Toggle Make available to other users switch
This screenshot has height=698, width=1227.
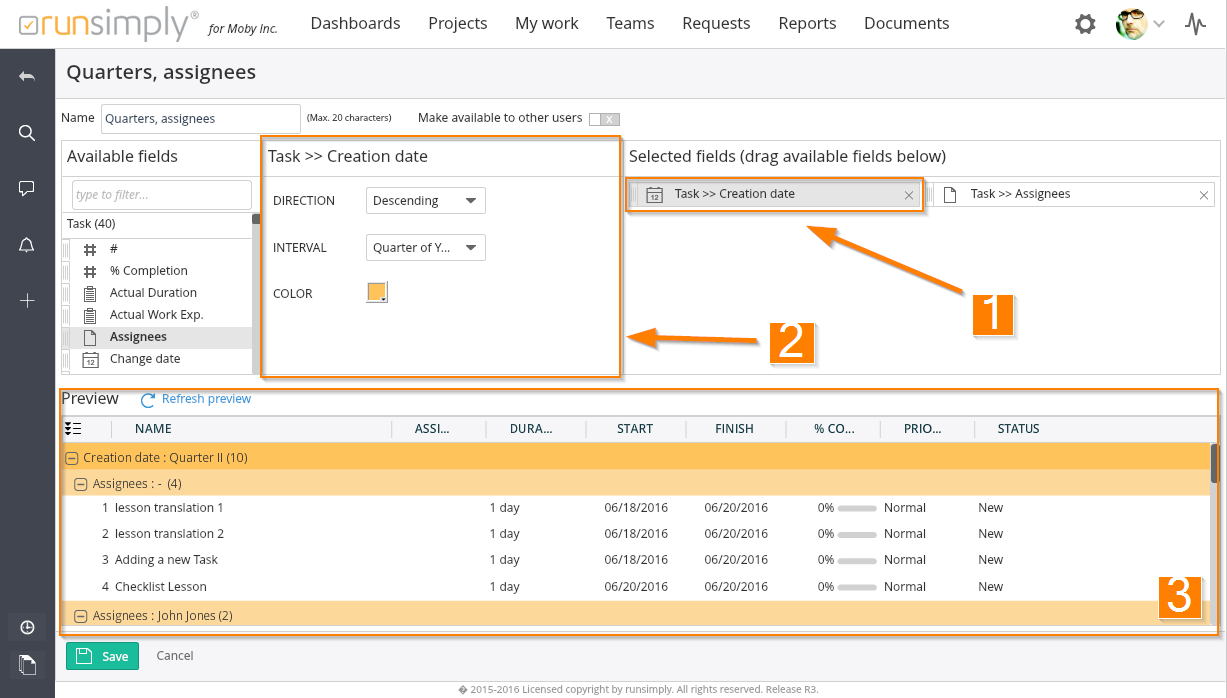click(x=604, y=119)
